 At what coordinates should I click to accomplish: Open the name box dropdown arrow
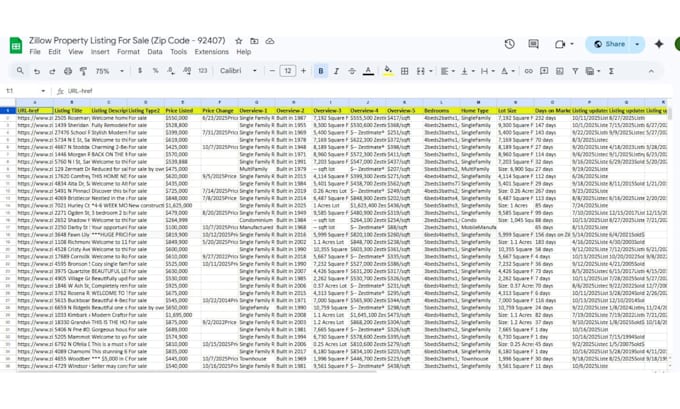(43, 91)
